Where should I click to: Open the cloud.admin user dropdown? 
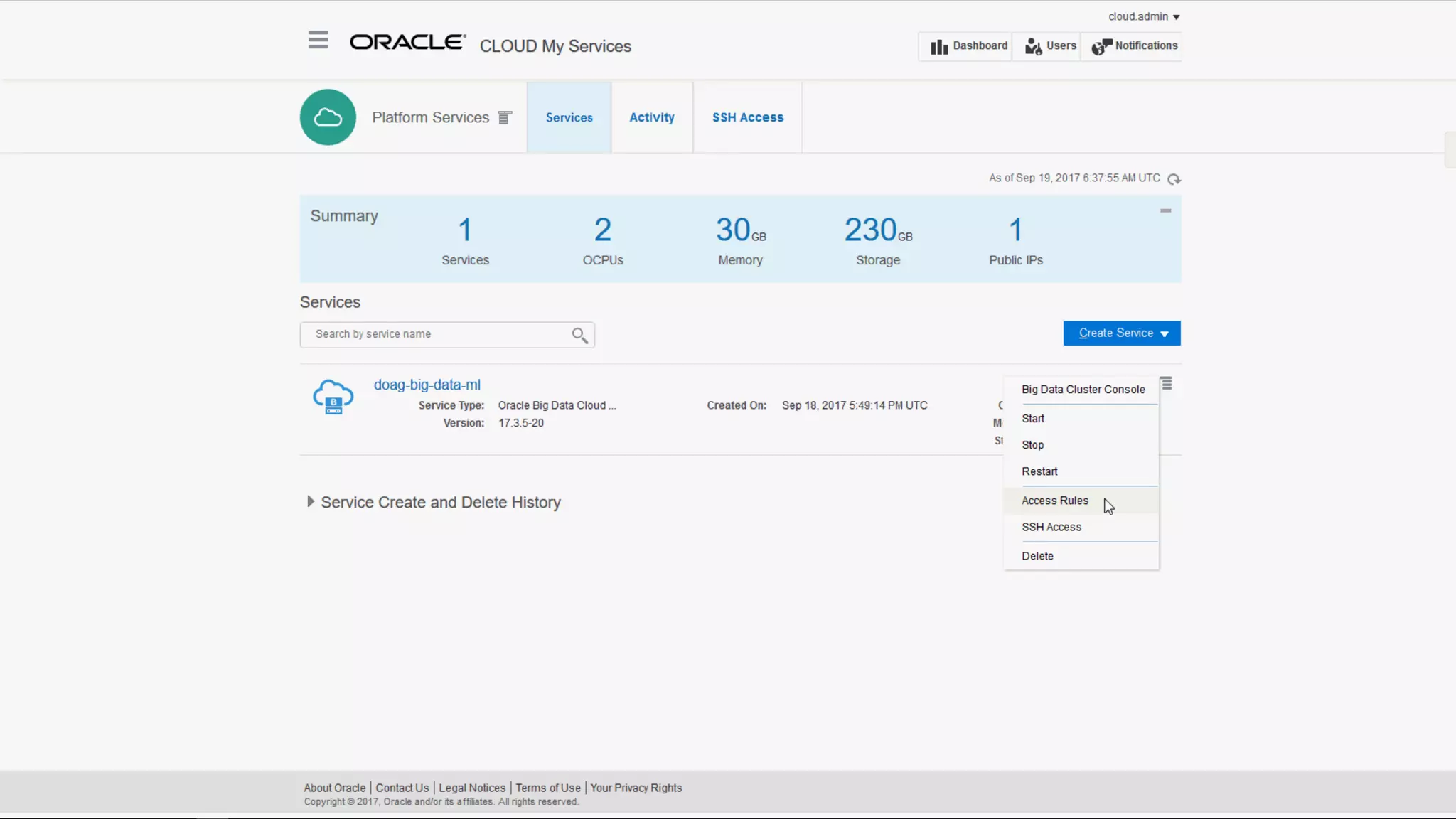(x=1143, y=16)
